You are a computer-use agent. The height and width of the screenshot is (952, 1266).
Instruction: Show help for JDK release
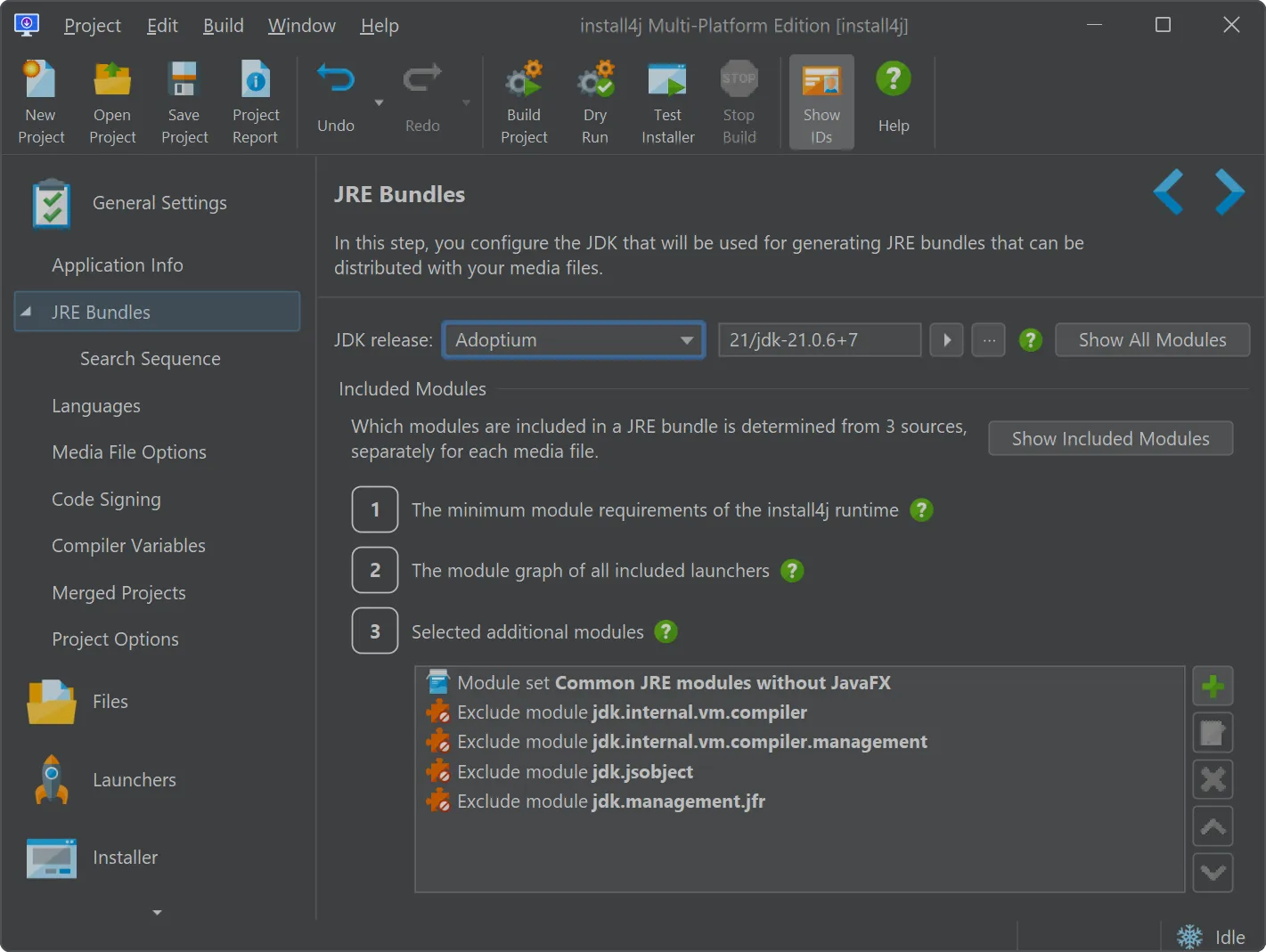click(1031, 340)
